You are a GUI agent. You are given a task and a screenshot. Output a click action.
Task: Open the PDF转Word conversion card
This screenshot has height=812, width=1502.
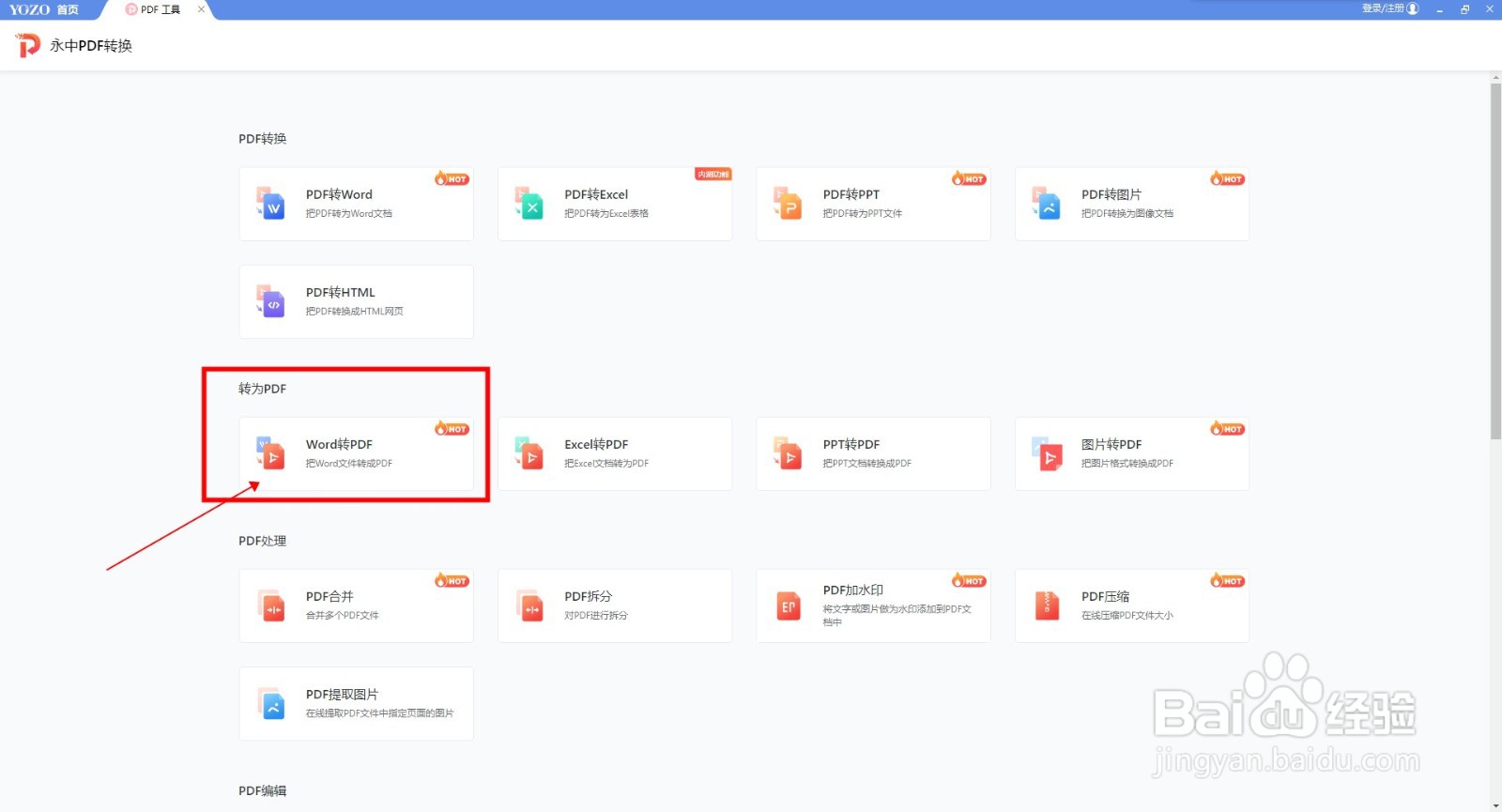coord(356,204)
